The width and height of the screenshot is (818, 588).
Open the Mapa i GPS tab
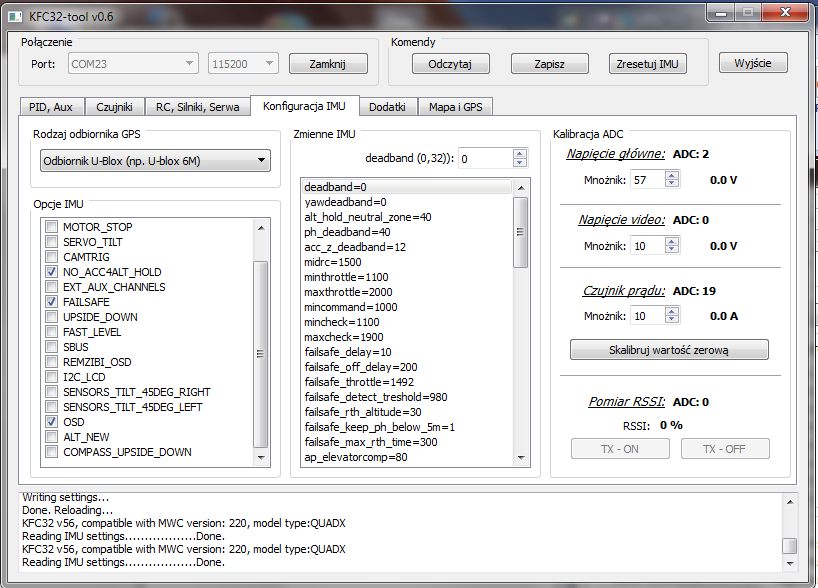pyautogui.click(x=456, y=107)
